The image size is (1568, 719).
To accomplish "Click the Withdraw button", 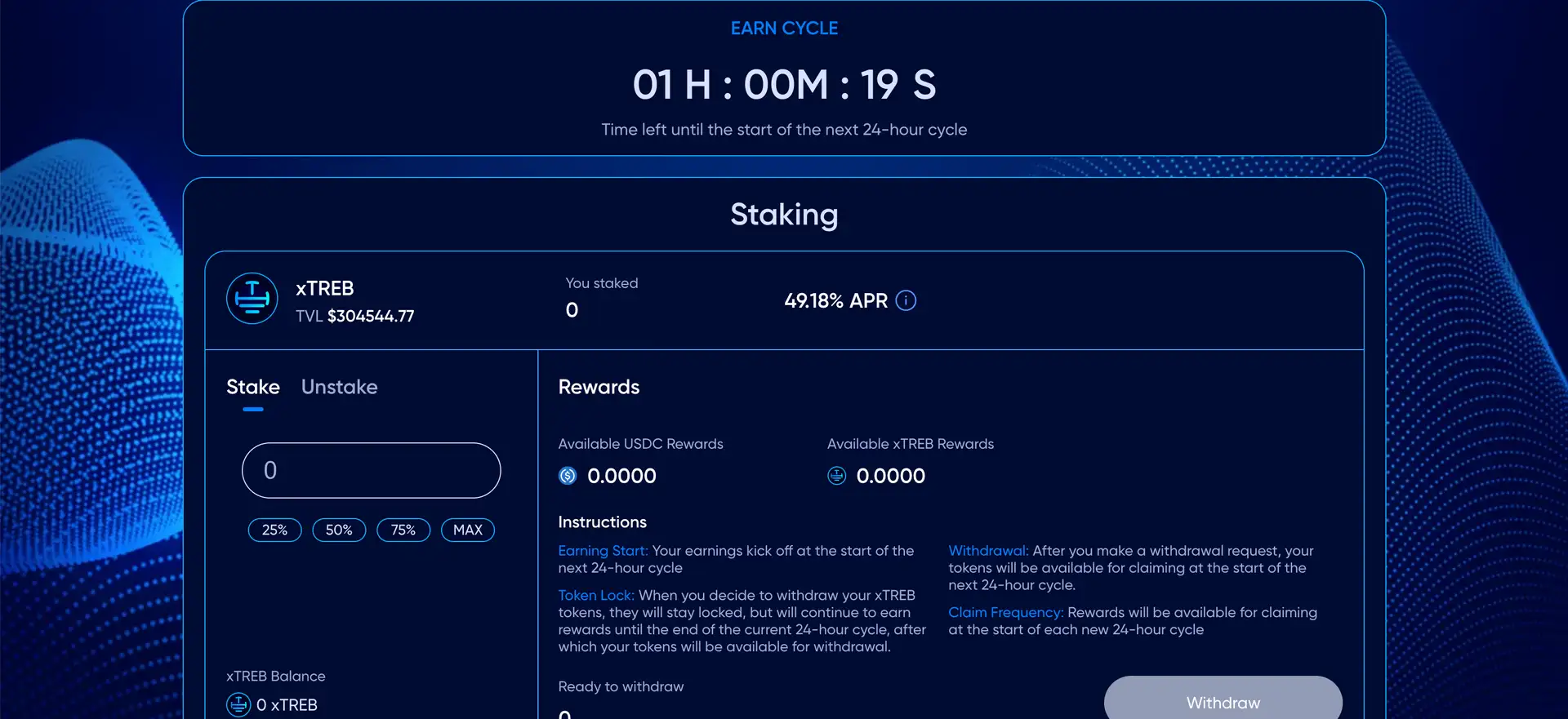I will click(x=1223, y=701).
